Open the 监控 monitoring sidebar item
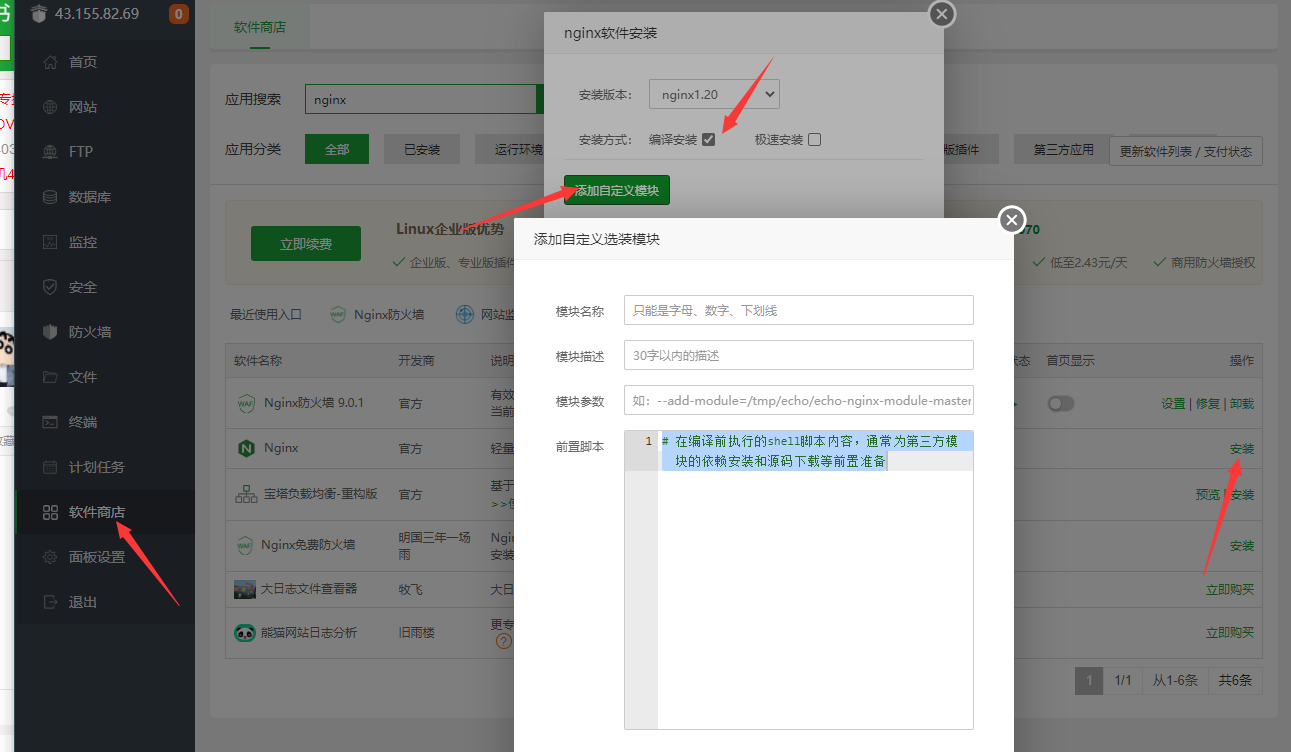 pyautogui.click(x=82, y=242)
